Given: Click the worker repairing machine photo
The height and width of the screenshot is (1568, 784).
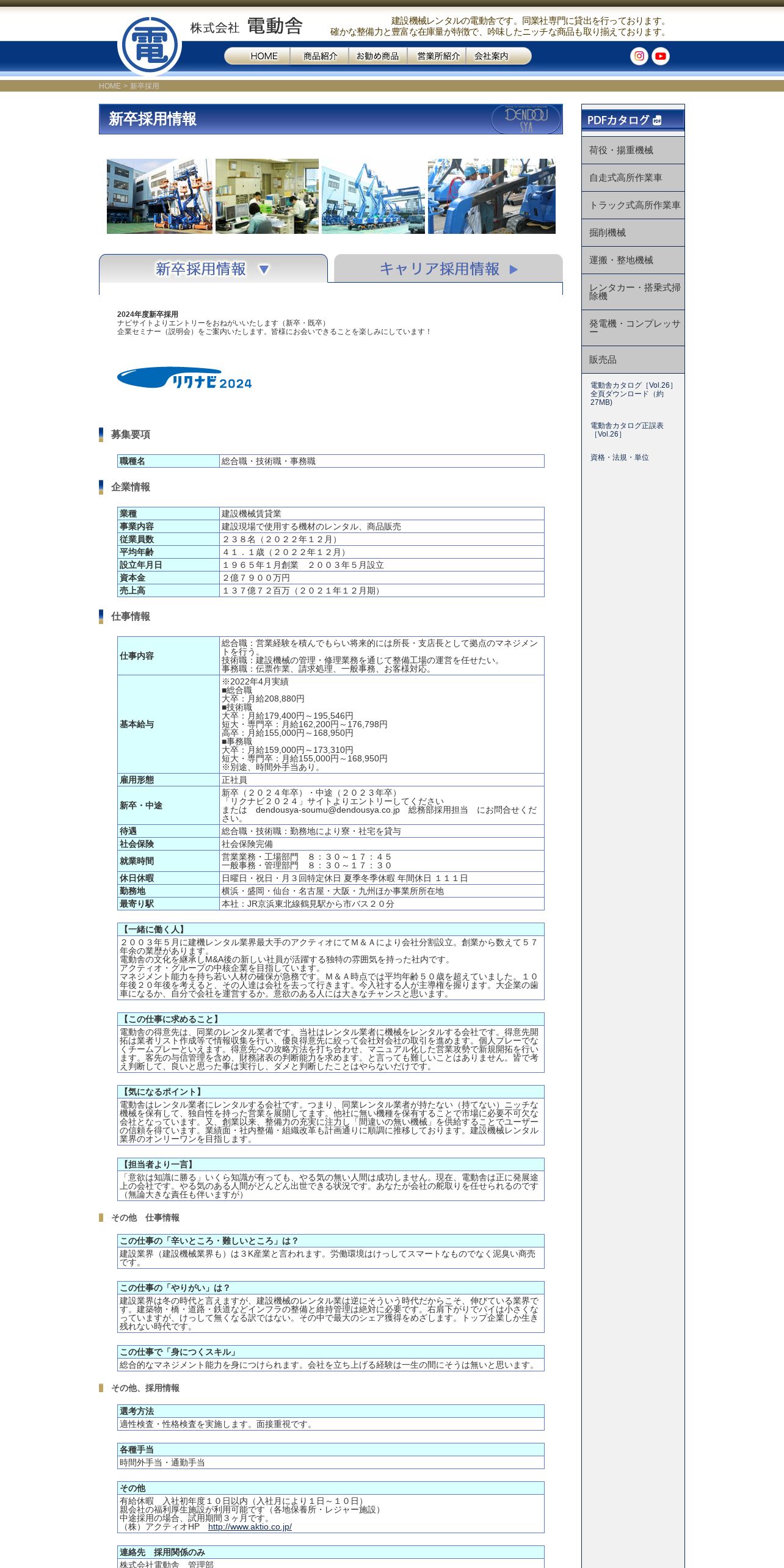Looking at the screenshot, I should click(492, 197).
